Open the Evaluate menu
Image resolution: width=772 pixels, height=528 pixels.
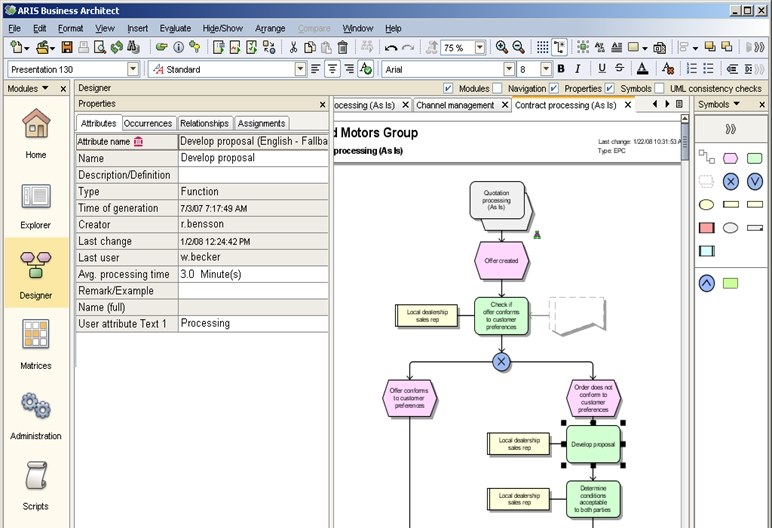coord(175,29)
